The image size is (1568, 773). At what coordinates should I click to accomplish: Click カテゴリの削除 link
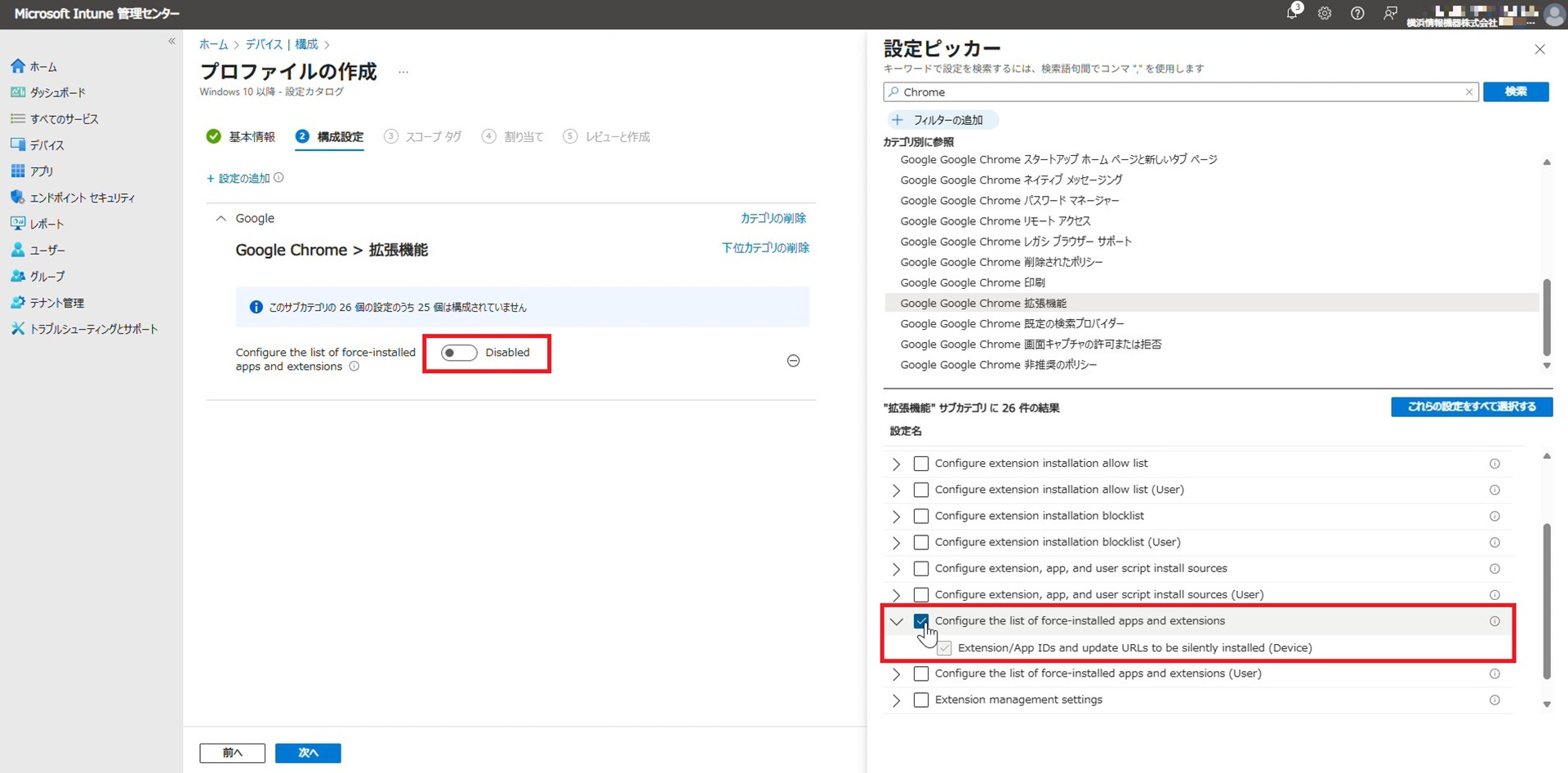[773, 218]
